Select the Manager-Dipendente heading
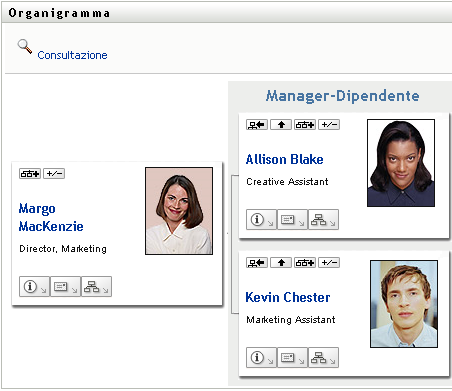This screenshot has width=452, height=391. 343,96
